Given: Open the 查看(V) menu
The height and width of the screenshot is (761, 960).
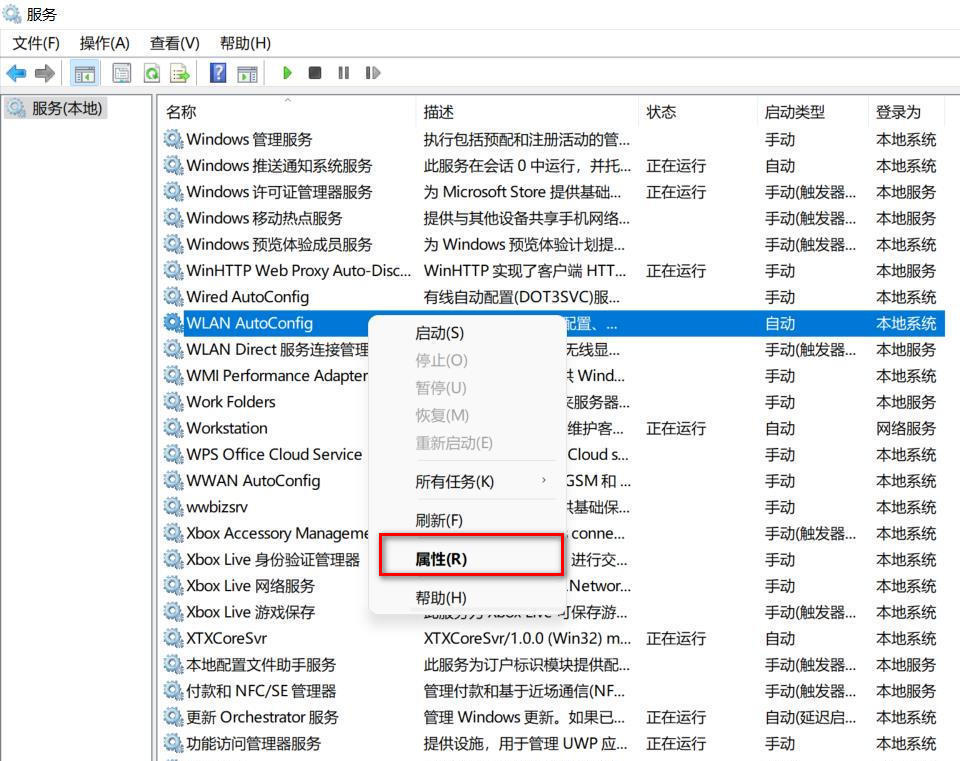Looking at the screenshot, I should (172, 43).
